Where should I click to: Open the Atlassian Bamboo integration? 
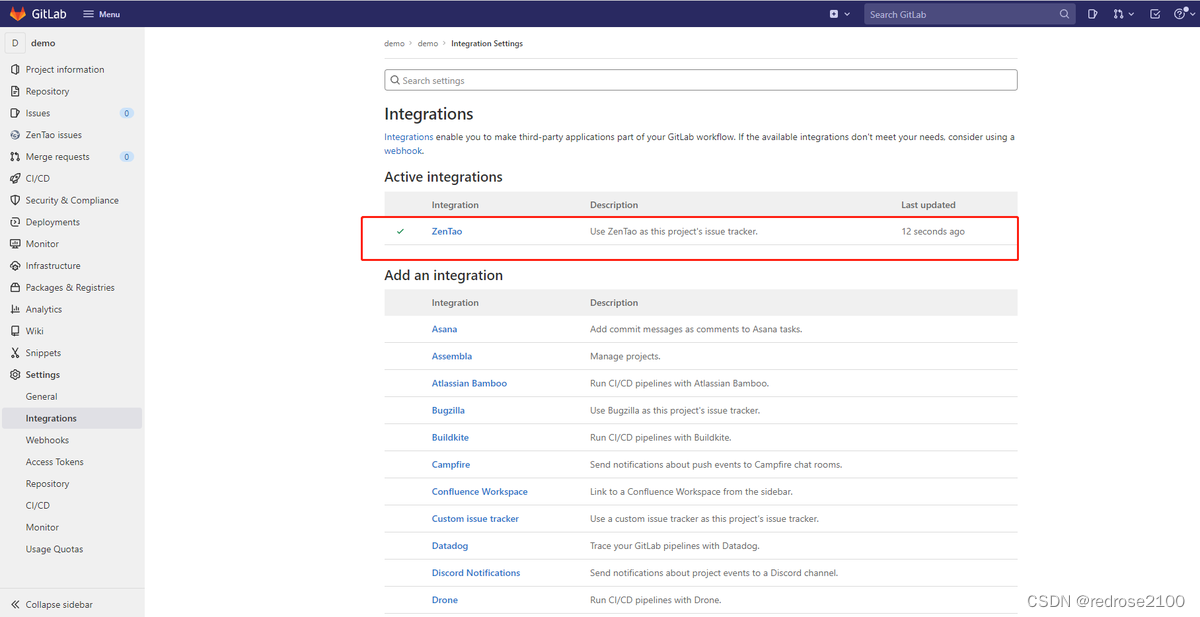point(469,383)
